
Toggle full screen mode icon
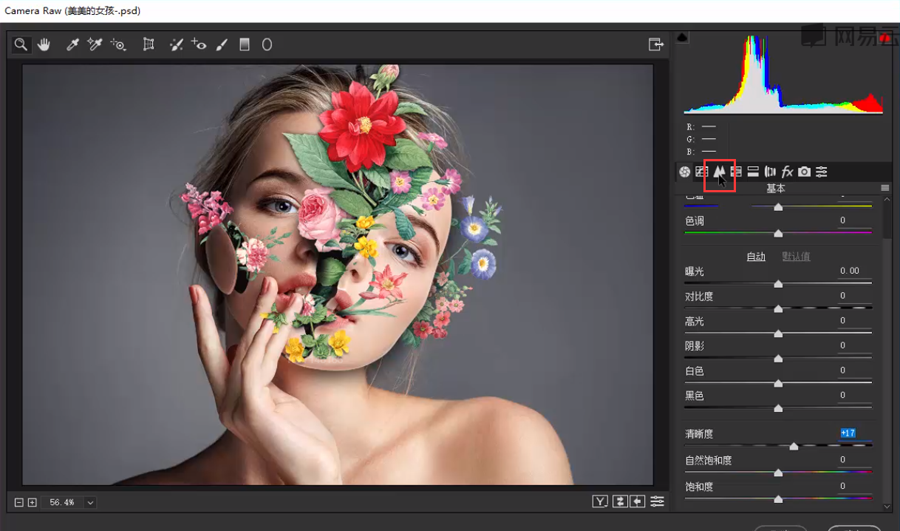pos(656,45)
